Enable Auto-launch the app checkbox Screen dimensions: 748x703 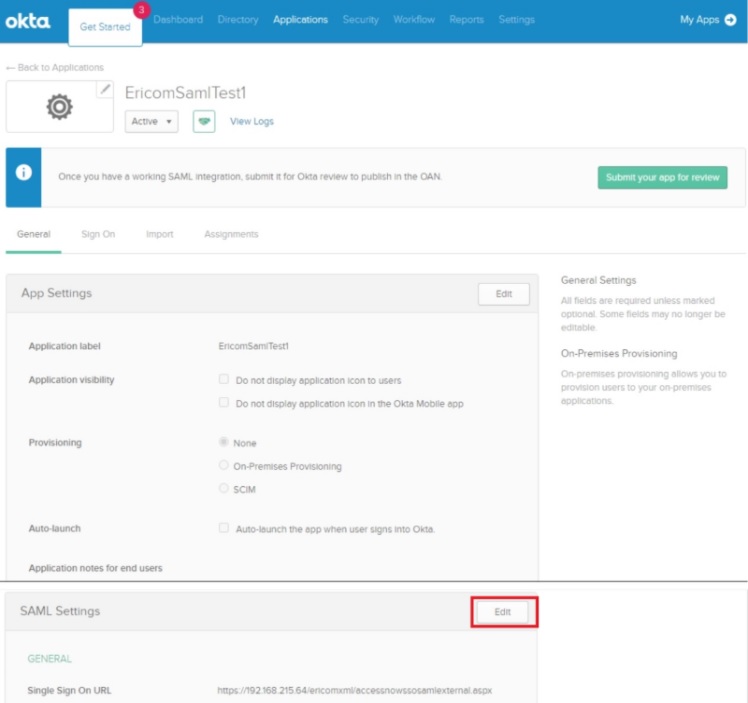click(x=224, y=528)
